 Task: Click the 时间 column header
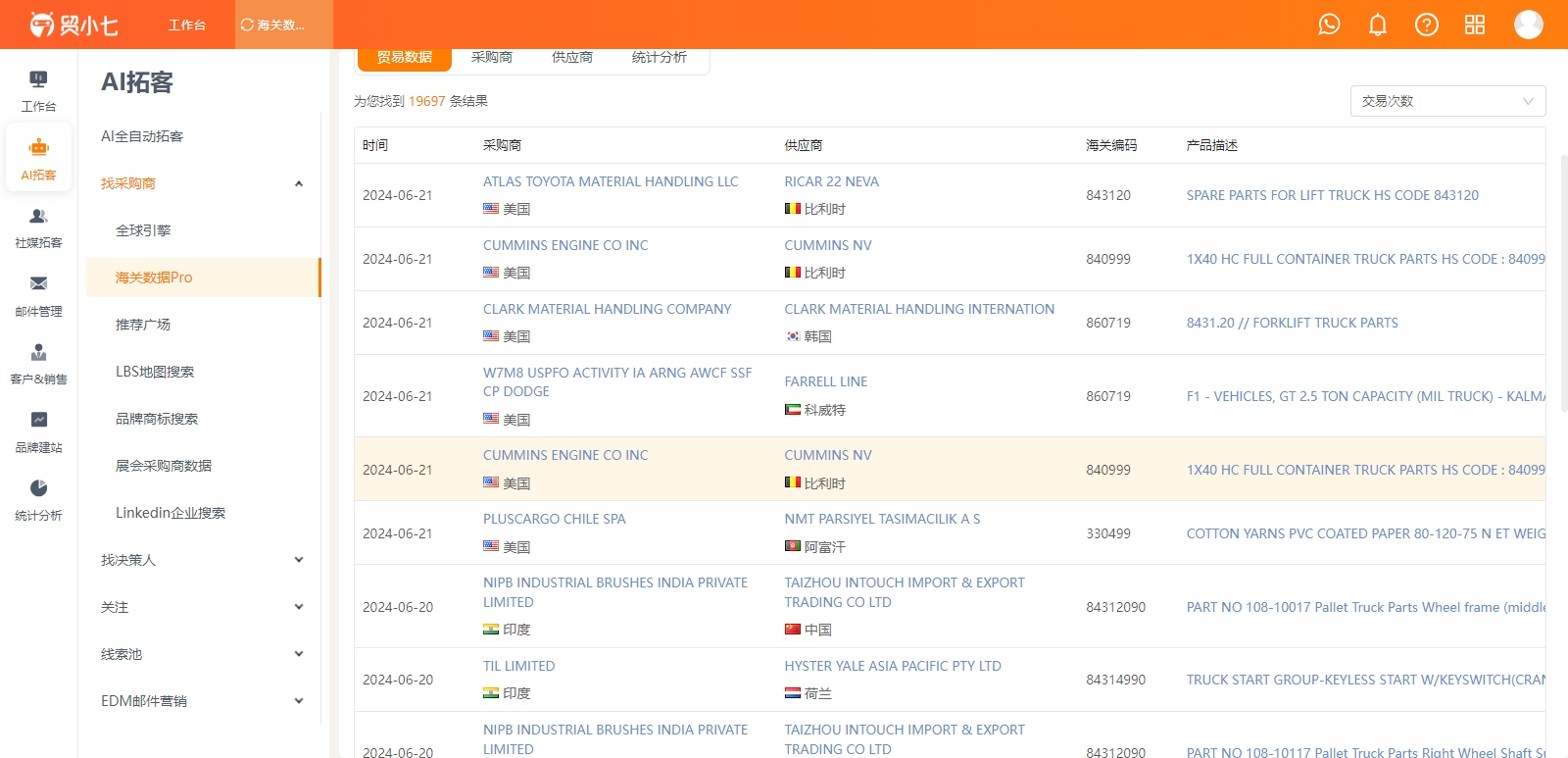point(375,145)
